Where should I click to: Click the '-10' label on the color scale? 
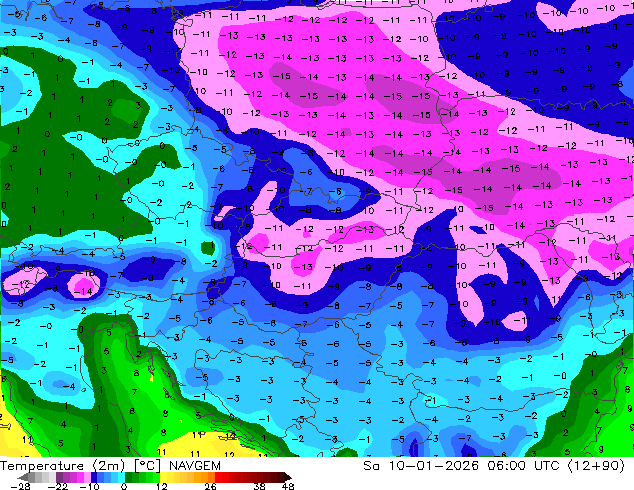point(89,486)
